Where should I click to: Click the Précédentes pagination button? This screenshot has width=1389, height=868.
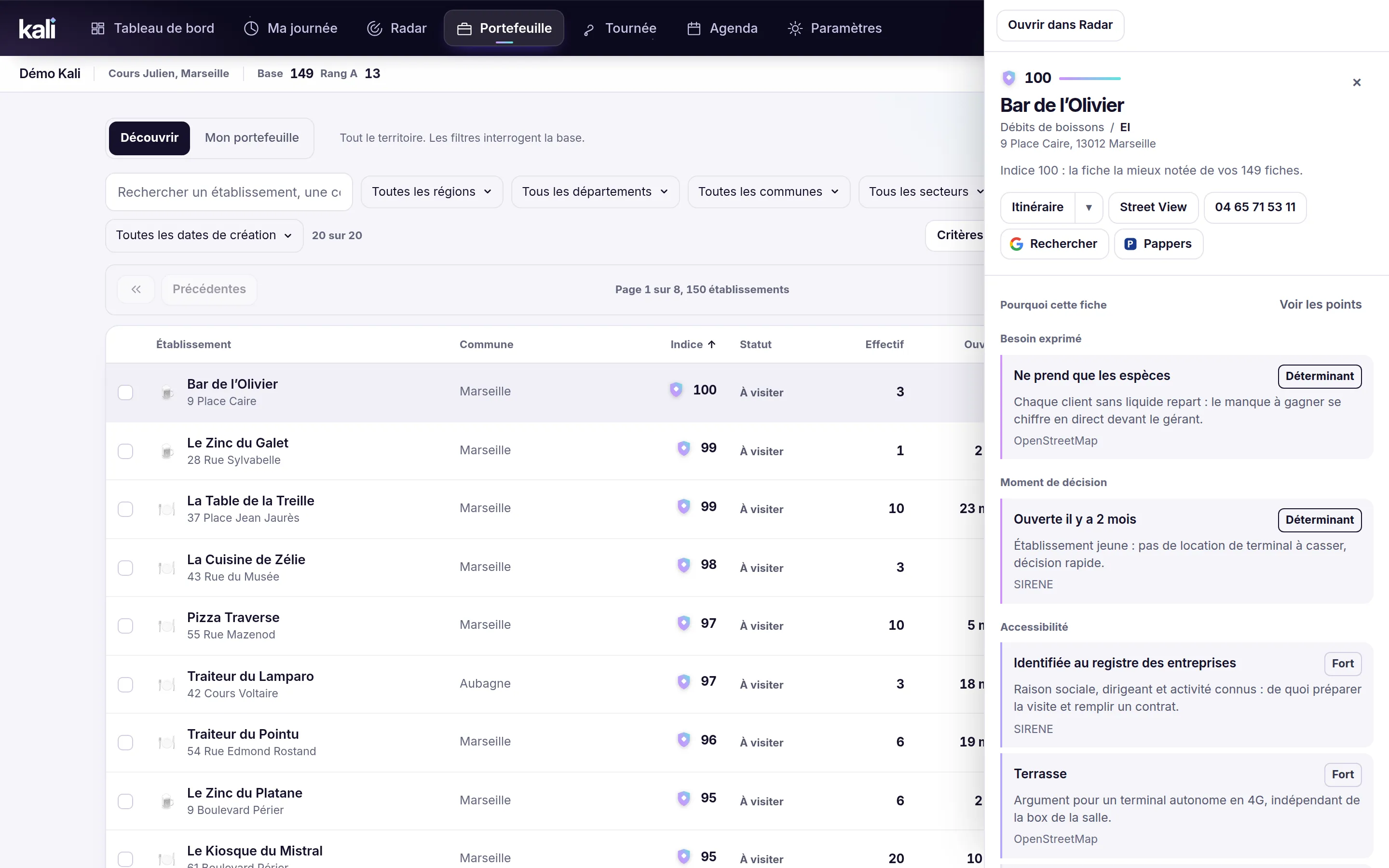point(209,289)
